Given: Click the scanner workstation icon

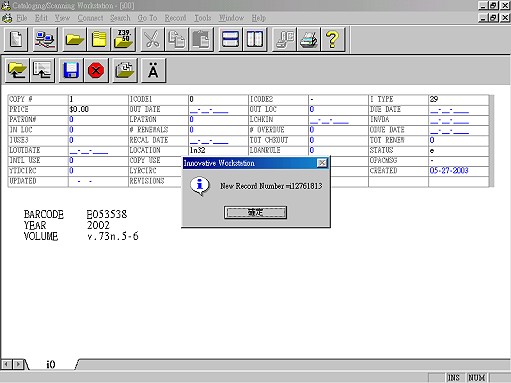Looking at the screenshot, I should point(284,39).
